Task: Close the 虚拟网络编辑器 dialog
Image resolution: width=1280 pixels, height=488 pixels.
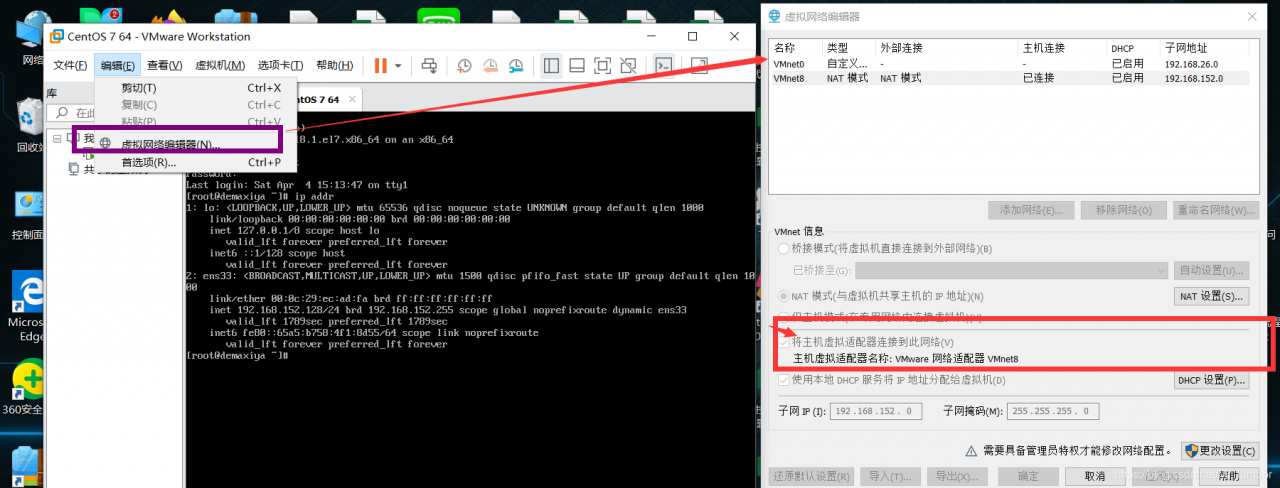Action: pos(1250,16)
